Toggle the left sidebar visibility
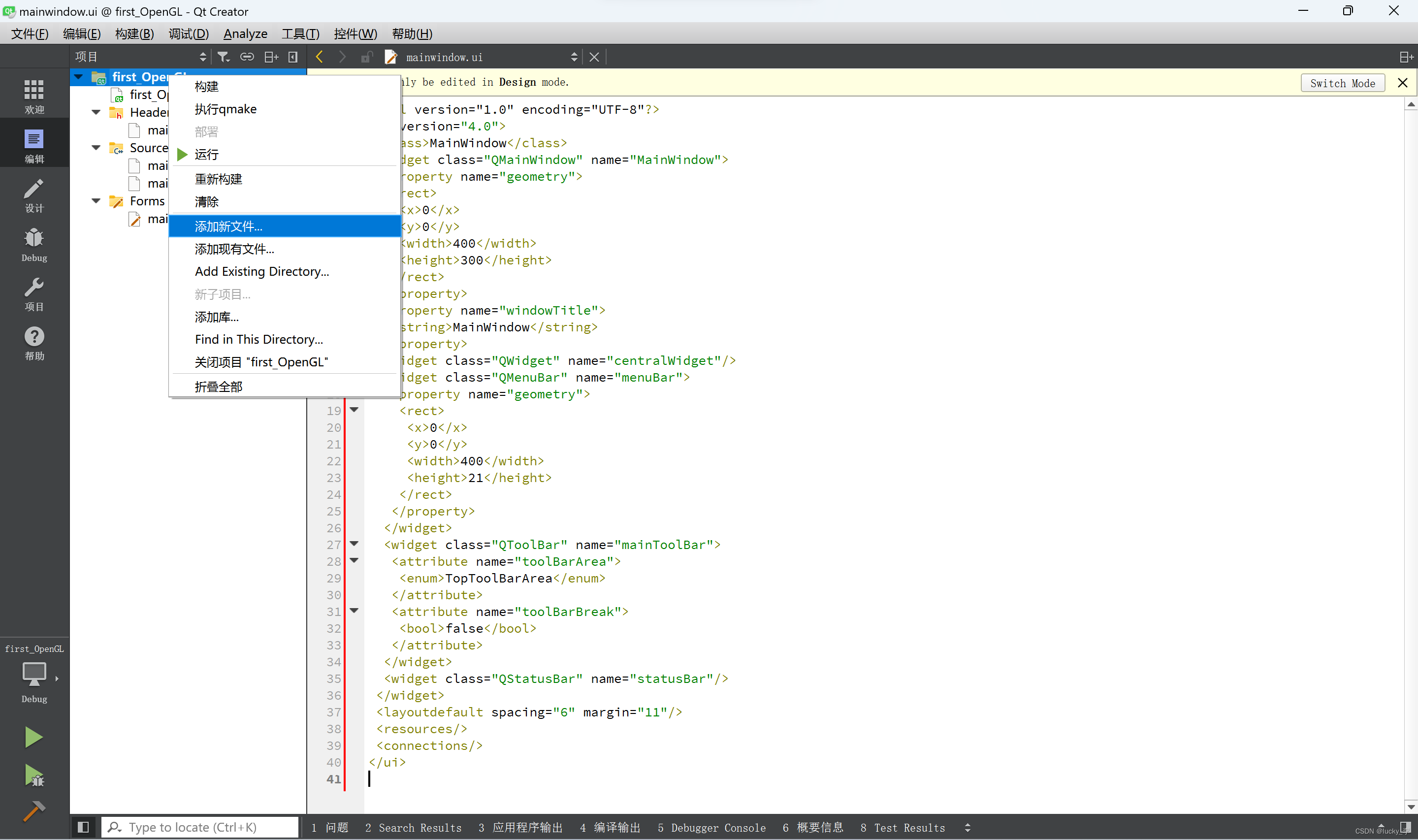The height and width of the screenshot is (840, 1418). pyautogui.click(x=83, y=827)
